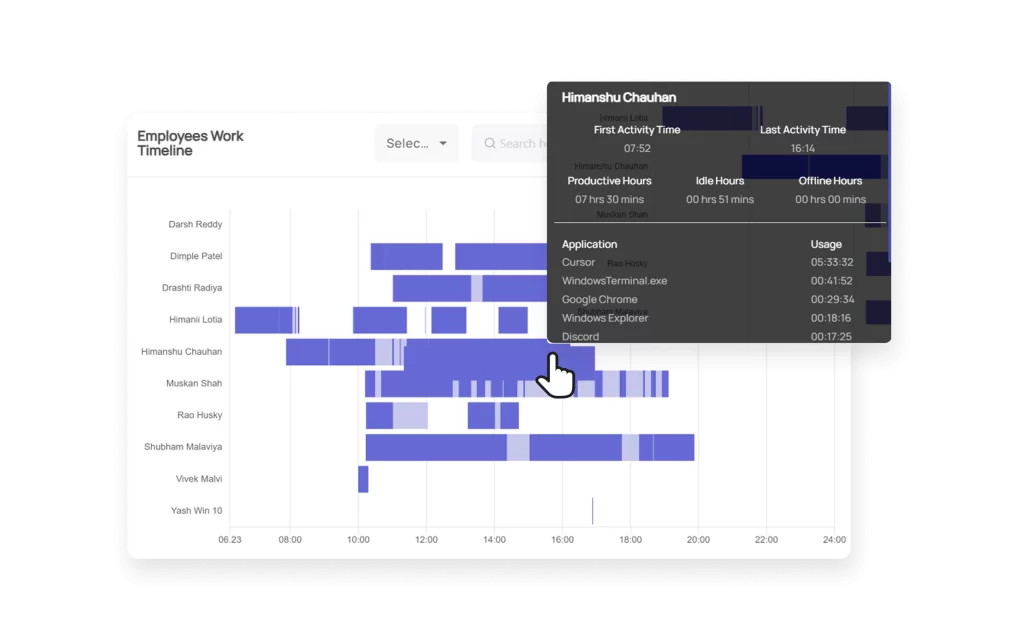This screenshot has height=639, width=1024.
Task: Select Darsh Reddy in the employee list
Action: 195,225
